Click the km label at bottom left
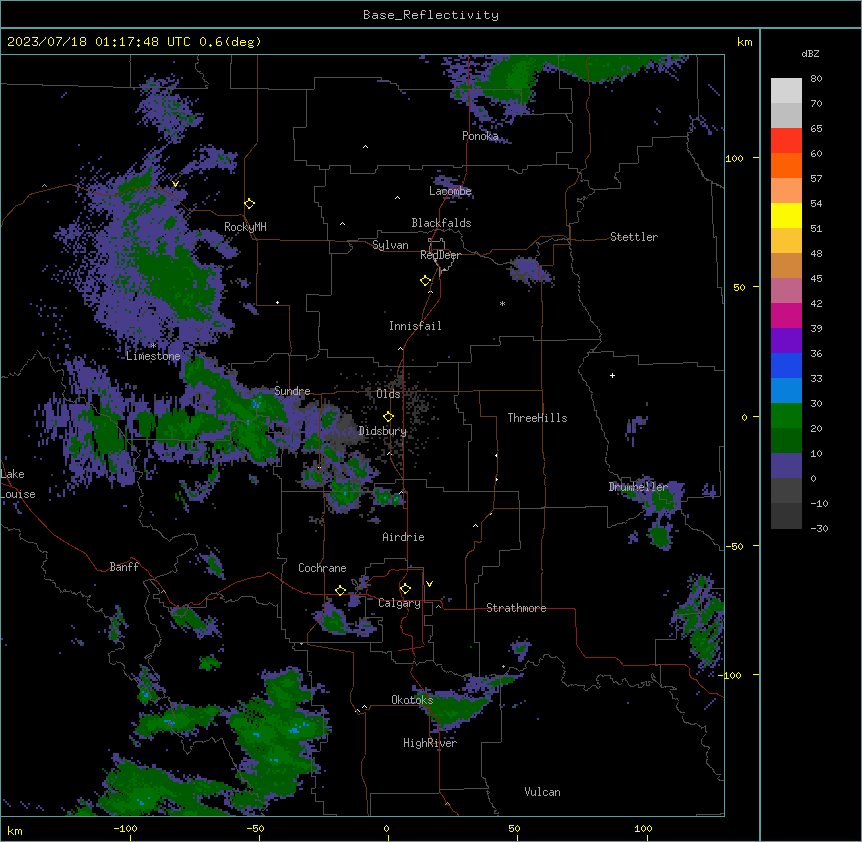862x842 pixels. (x=15, y=830)
